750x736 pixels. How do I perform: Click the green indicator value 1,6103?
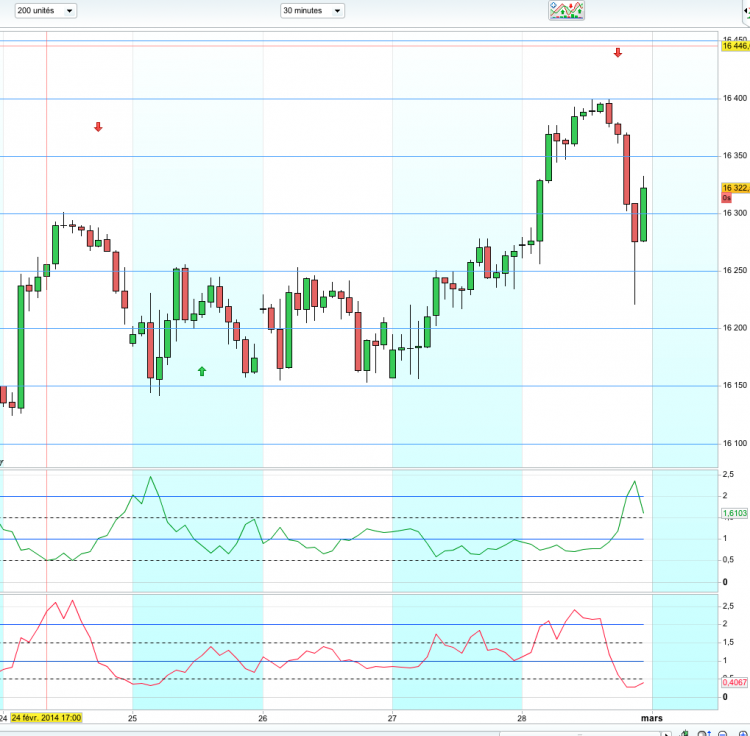[734, 513]
